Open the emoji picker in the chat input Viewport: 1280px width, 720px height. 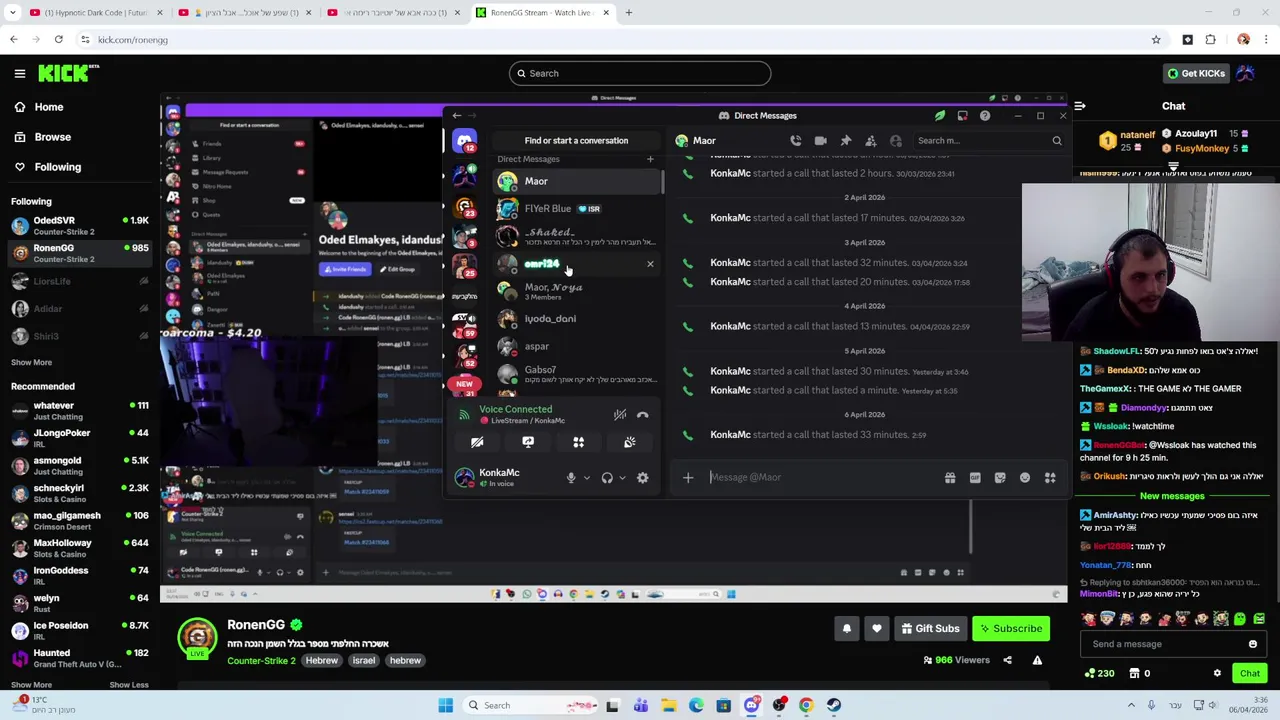pos(1252,644)
